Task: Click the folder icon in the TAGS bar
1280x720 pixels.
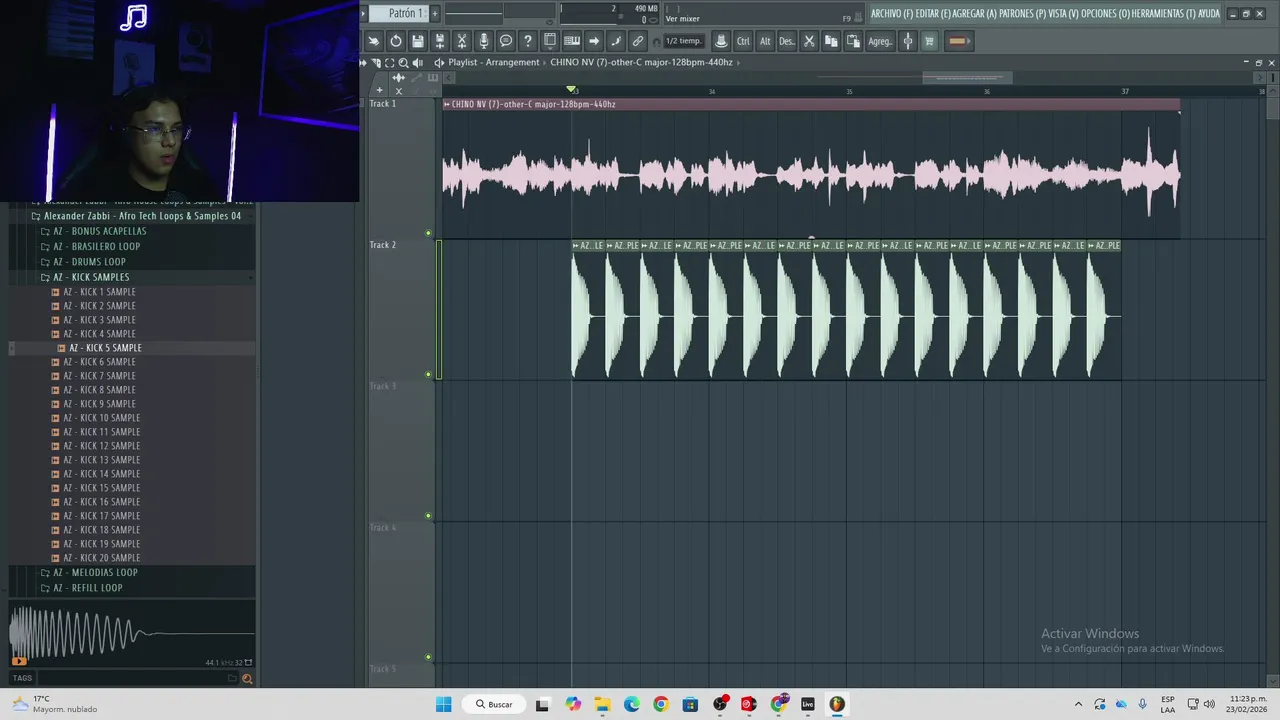Action: (x=232, y=678)
